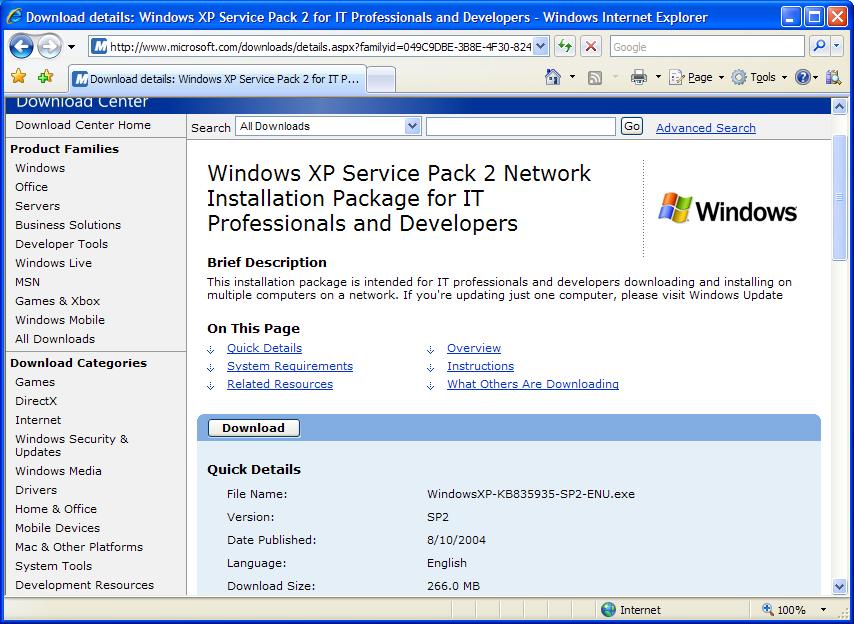Jump to Quick Details section link

pos(264,348)
